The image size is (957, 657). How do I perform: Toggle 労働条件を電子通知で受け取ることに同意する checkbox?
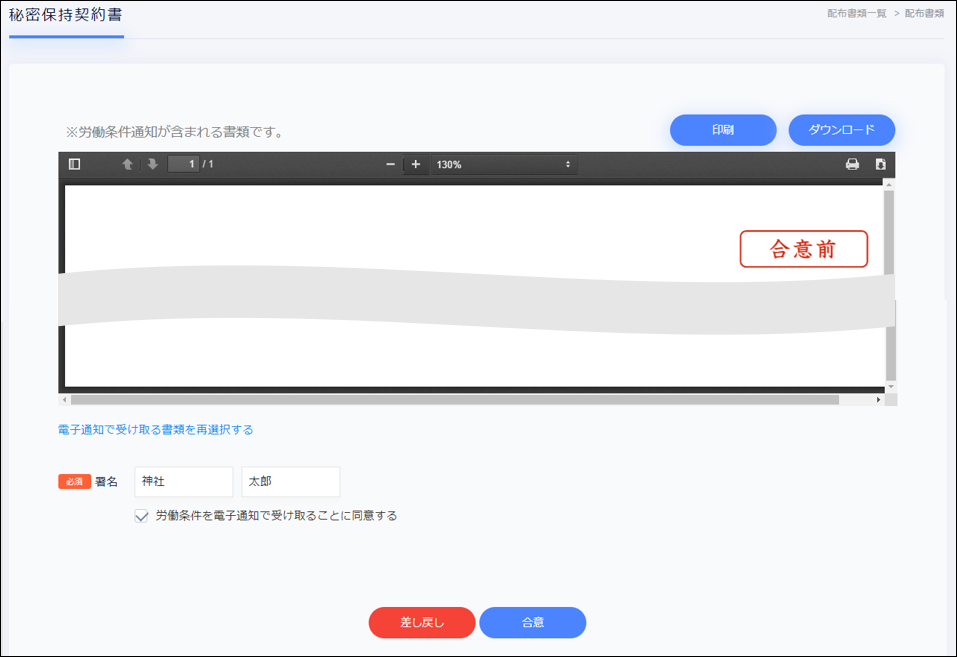142,517
